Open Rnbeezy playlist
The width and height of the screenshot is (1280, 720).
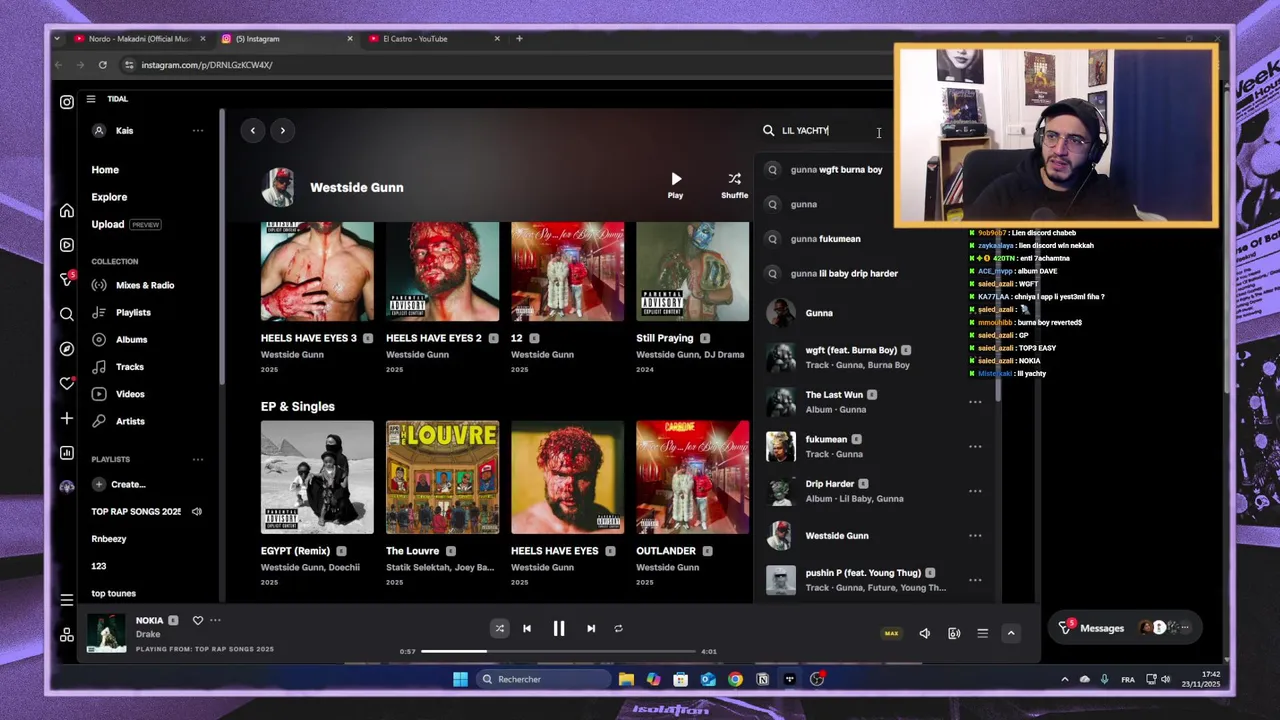point(109,539)
